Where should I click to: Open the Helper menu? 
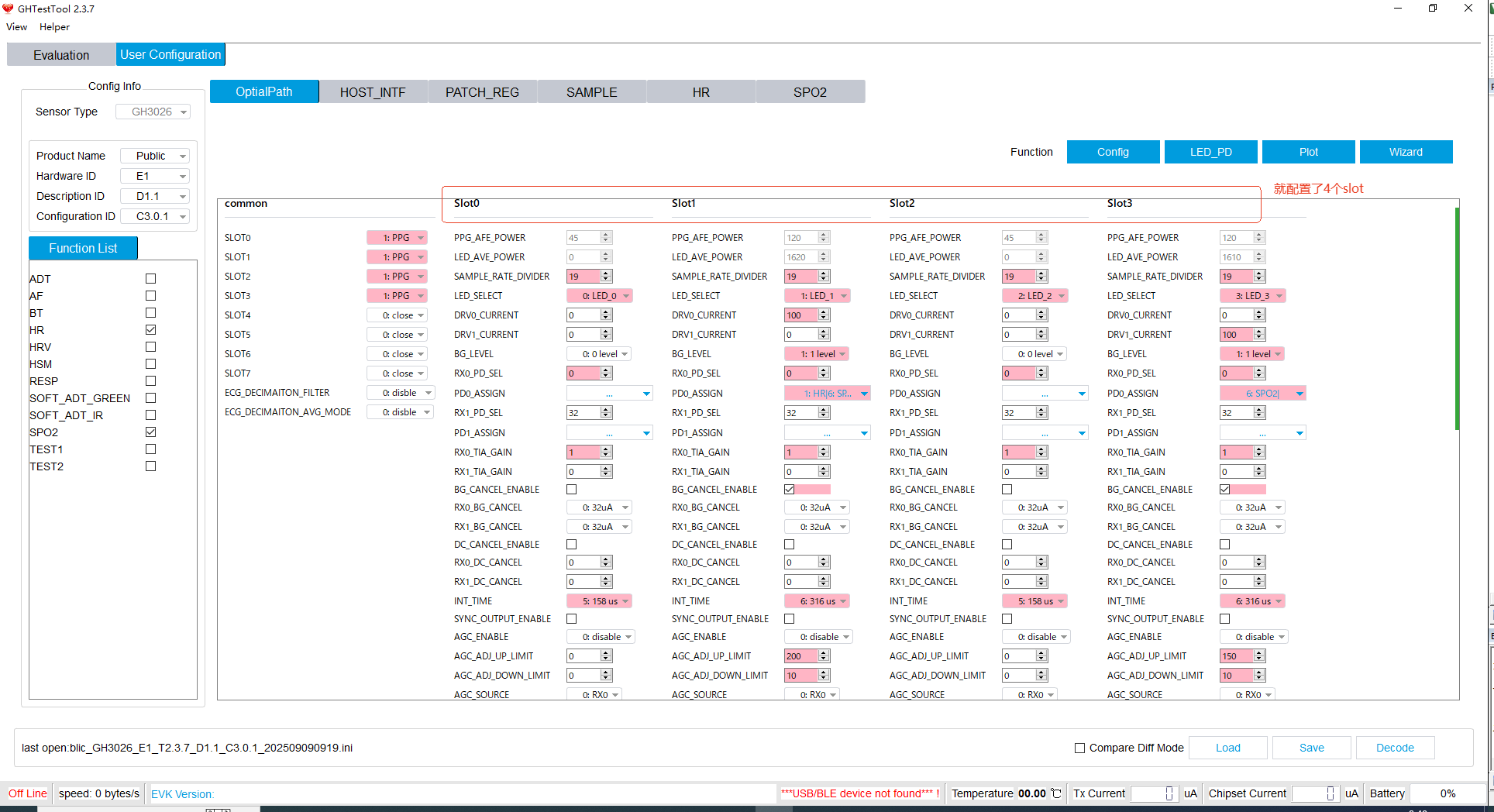(x=54, y=27)
